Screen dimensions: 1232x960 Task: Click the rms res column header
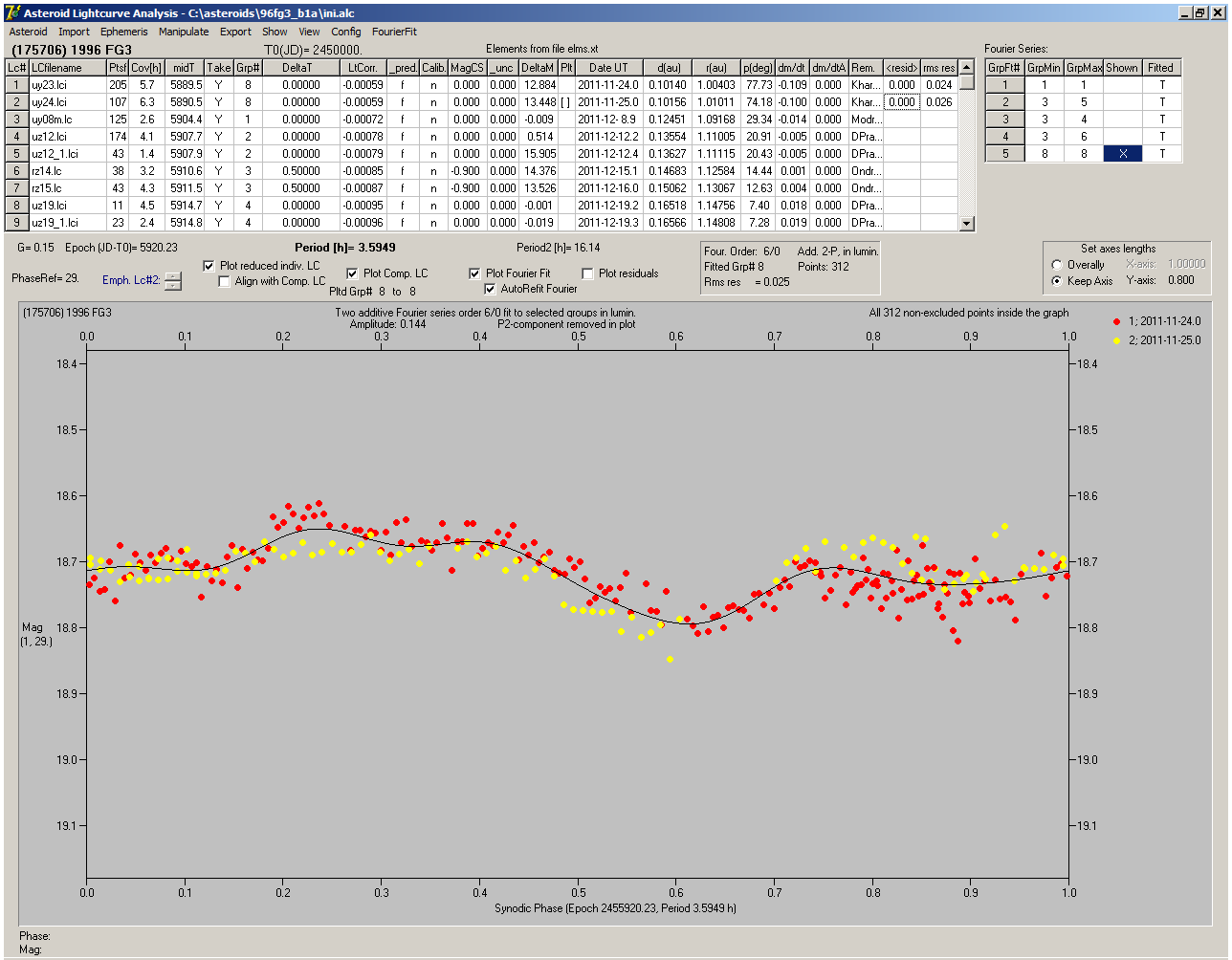939,68
